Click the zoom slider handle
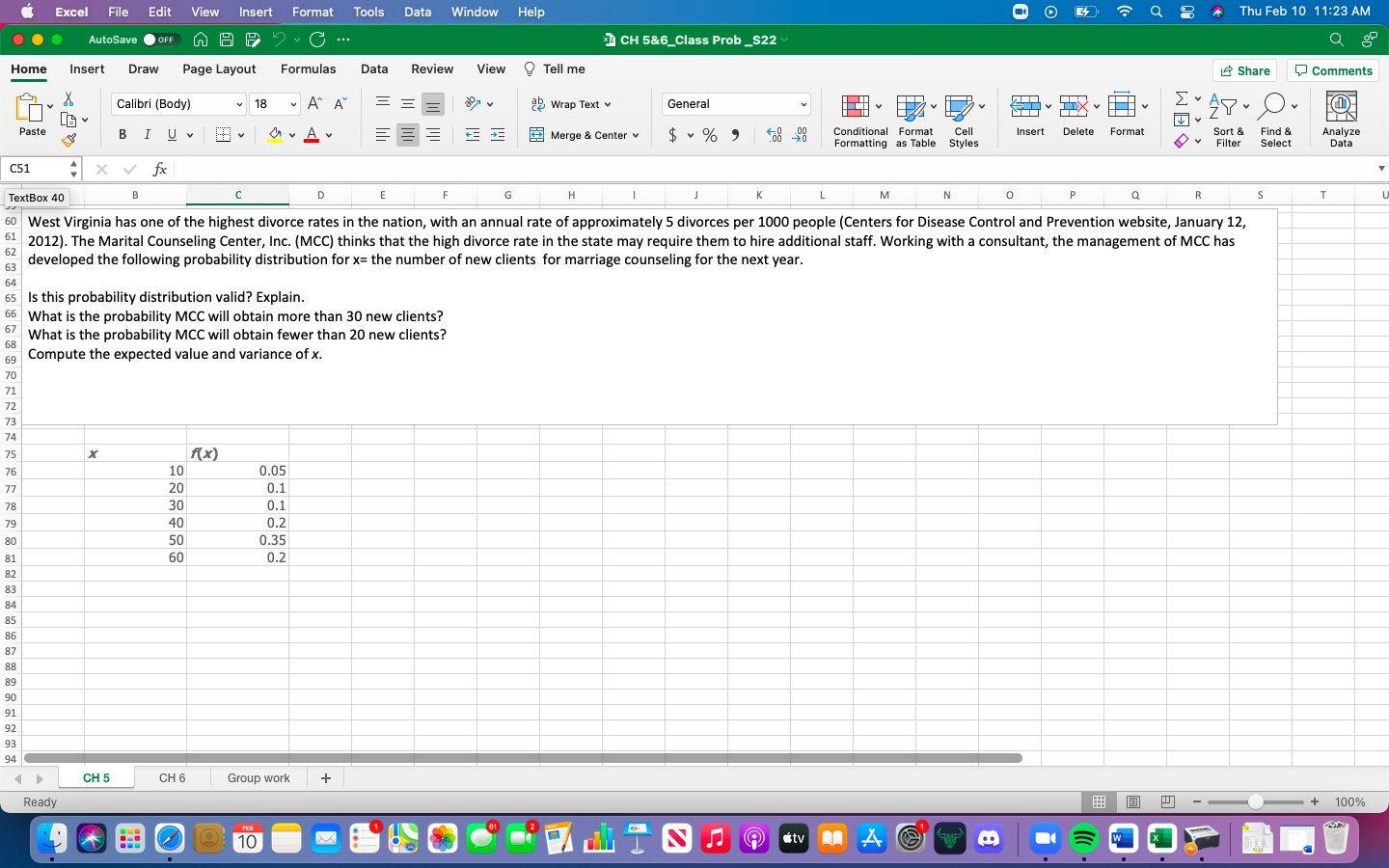 [1255, 801]
